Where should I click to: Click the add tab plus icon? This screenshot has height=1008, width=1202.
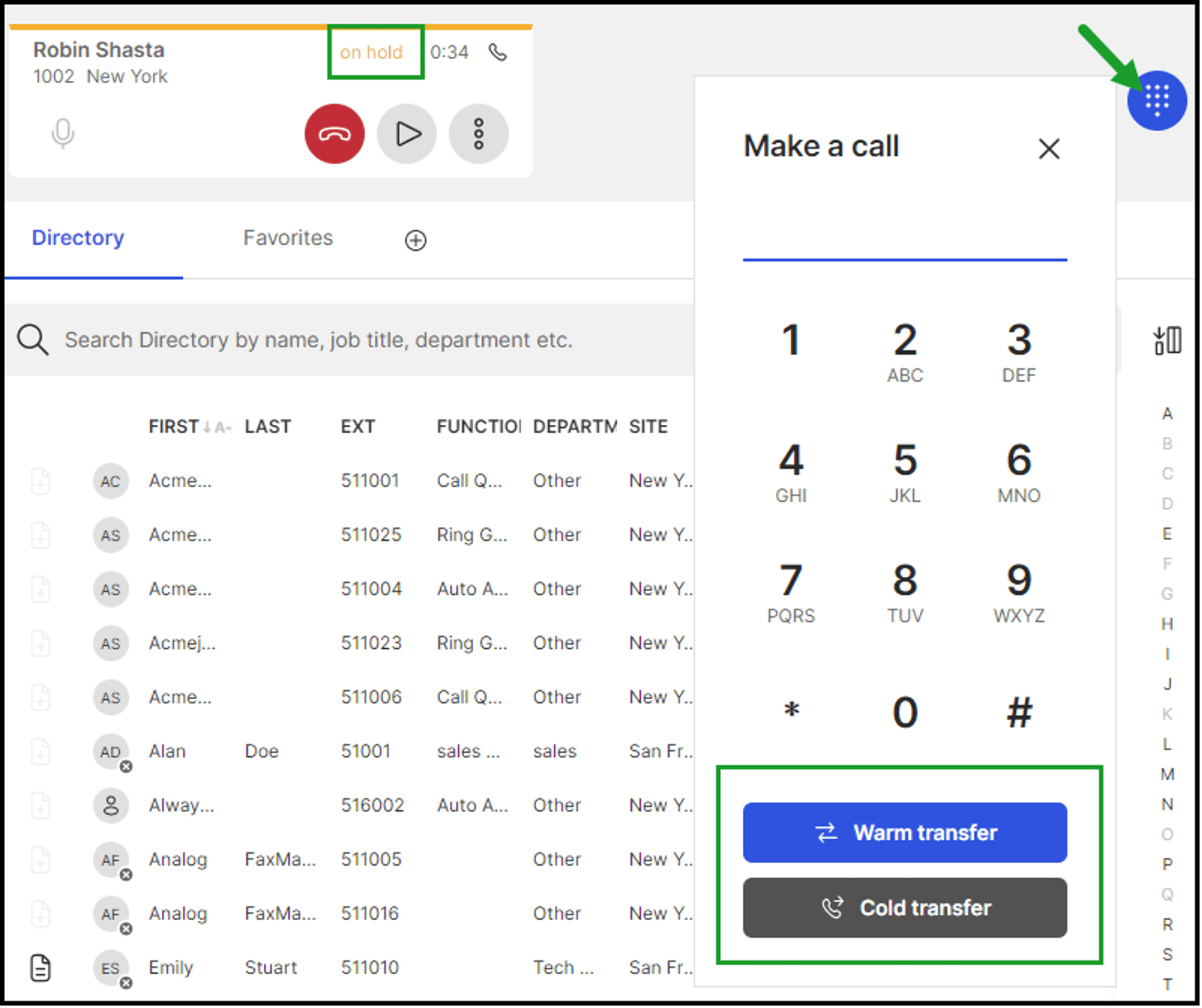point(415,240)
